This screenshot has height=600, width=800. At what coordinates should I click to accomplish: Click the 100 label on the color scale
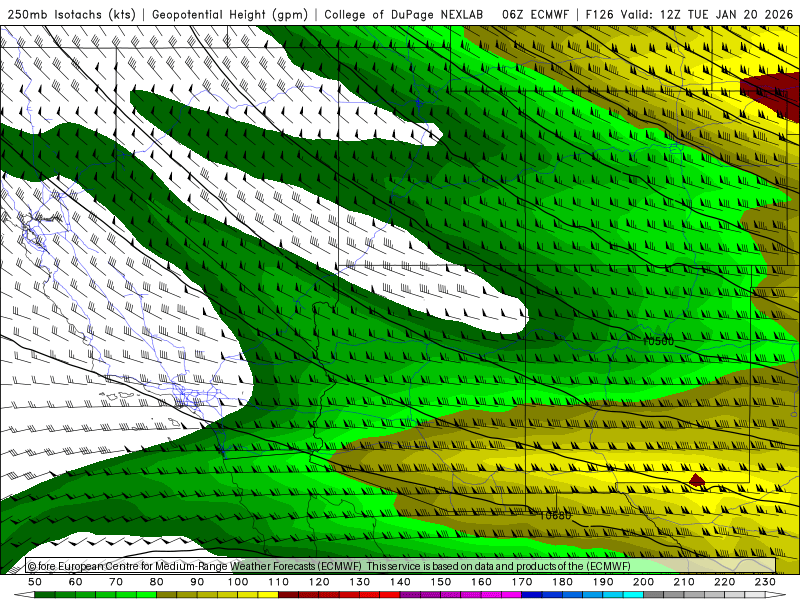click(x=238, y=582)
